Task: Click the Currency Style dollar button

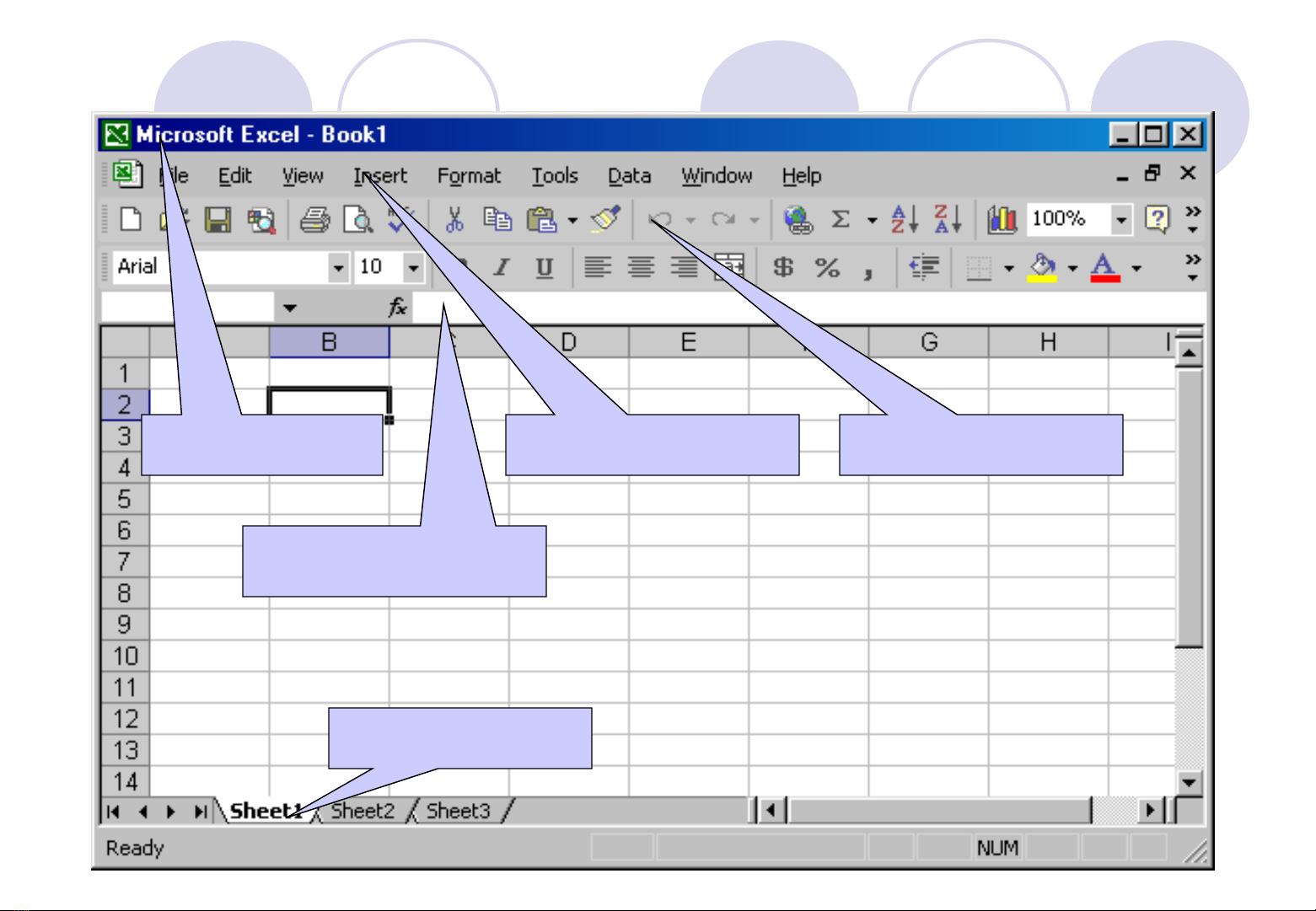Action: [783, 268]
